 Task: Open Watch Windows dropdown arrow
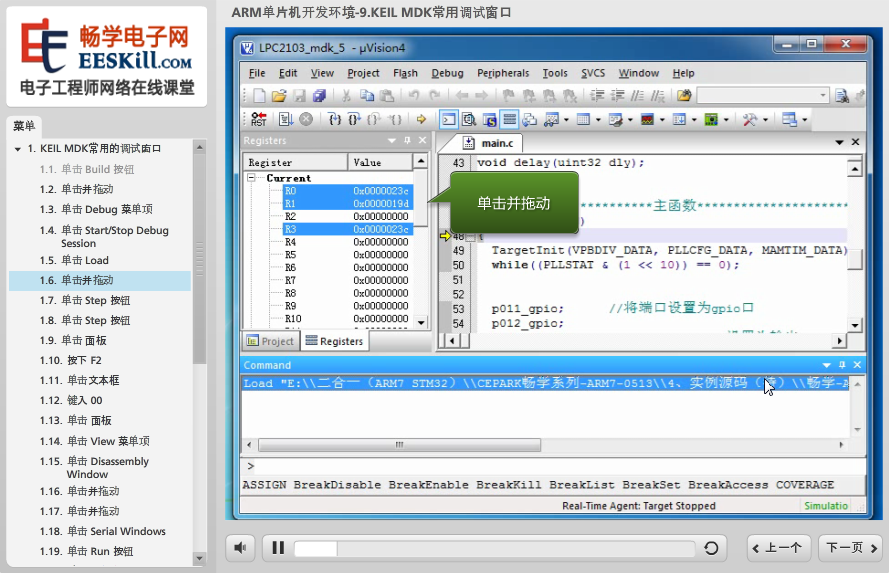click(566, 120)
